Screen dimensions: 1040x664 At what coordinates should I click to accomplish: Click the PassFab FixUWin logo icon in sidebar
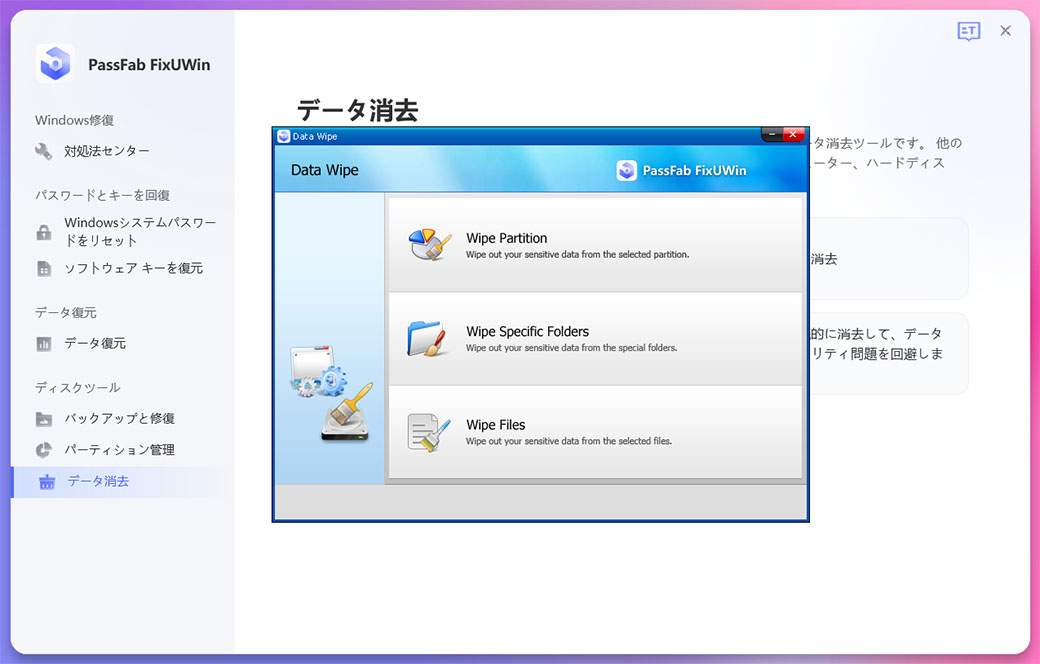55,64
